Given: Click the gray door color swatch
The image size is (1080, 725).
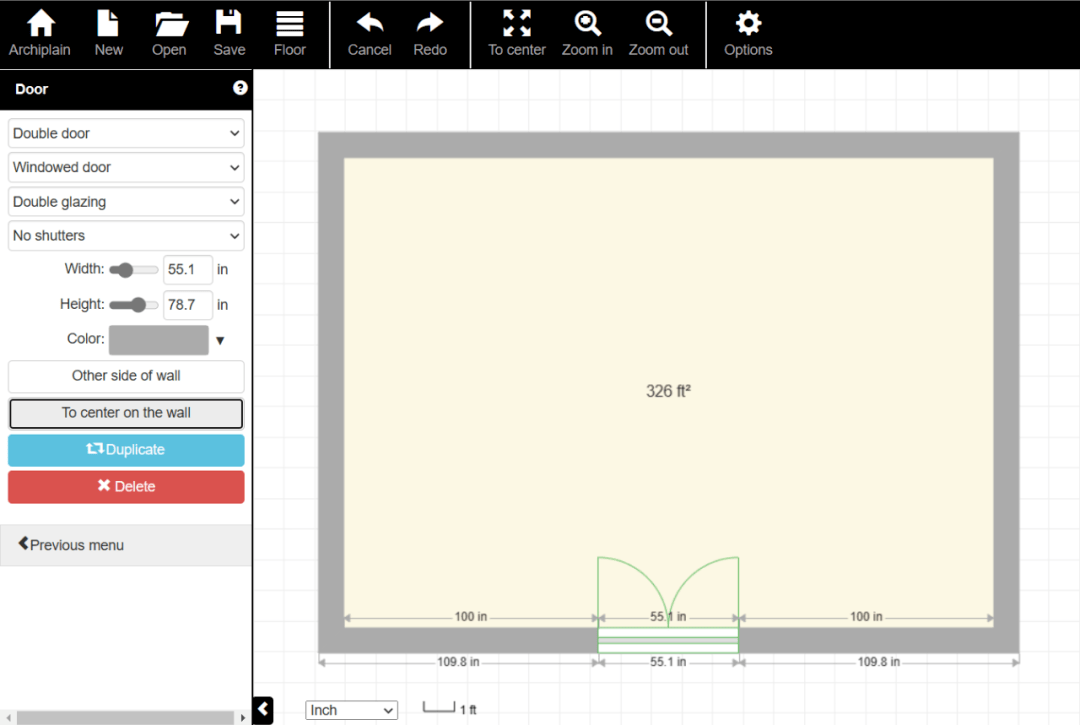Looking at the screenshot, I should pos(158,340).
